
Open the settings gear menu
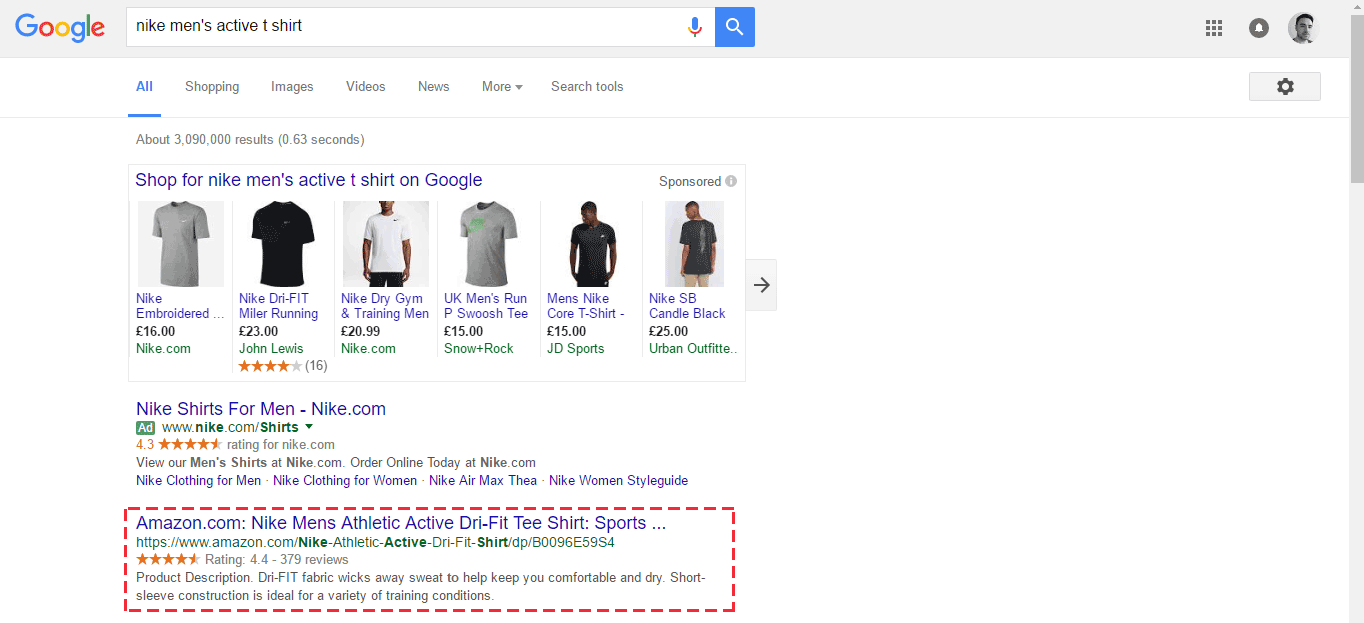coord(1284,86)
